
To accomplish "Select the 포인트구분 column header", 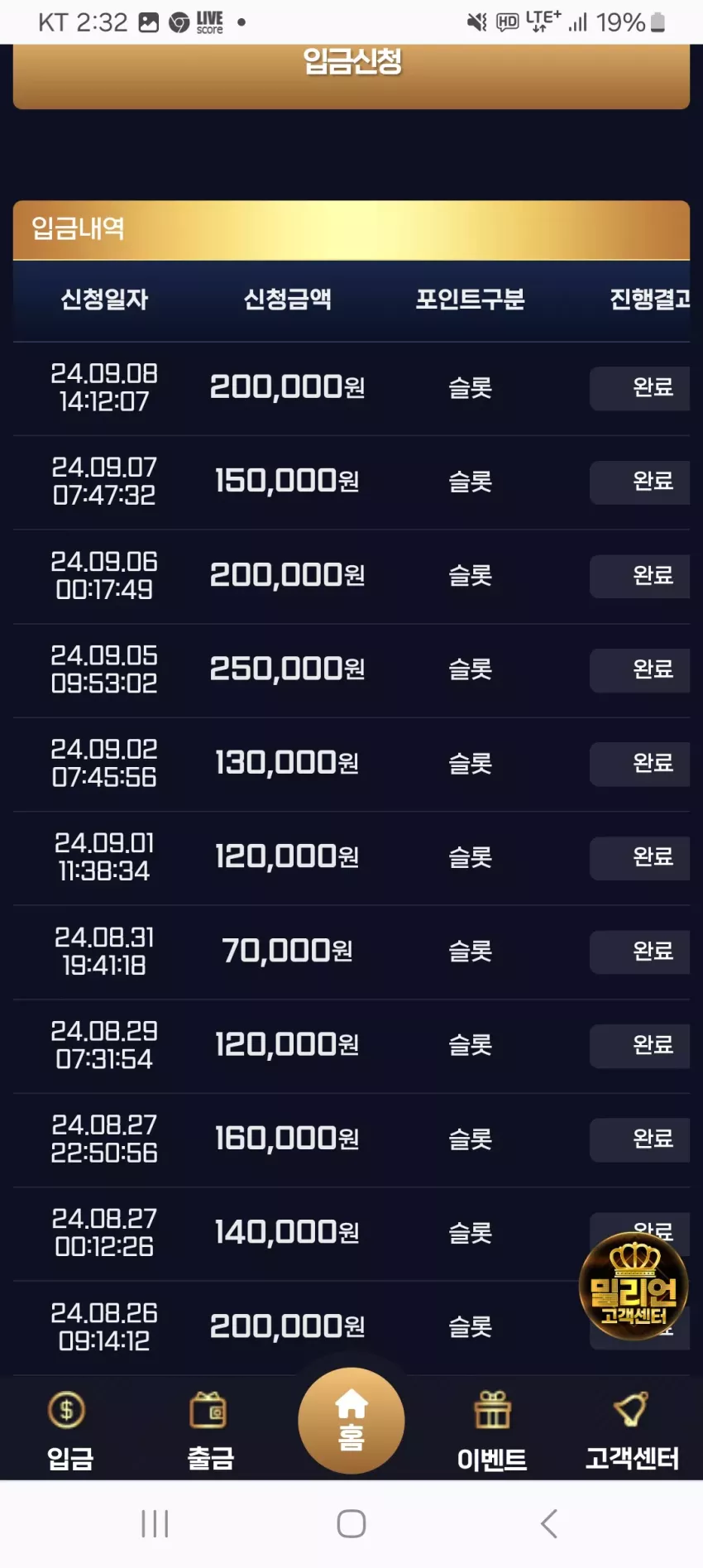I will (470, 300).
